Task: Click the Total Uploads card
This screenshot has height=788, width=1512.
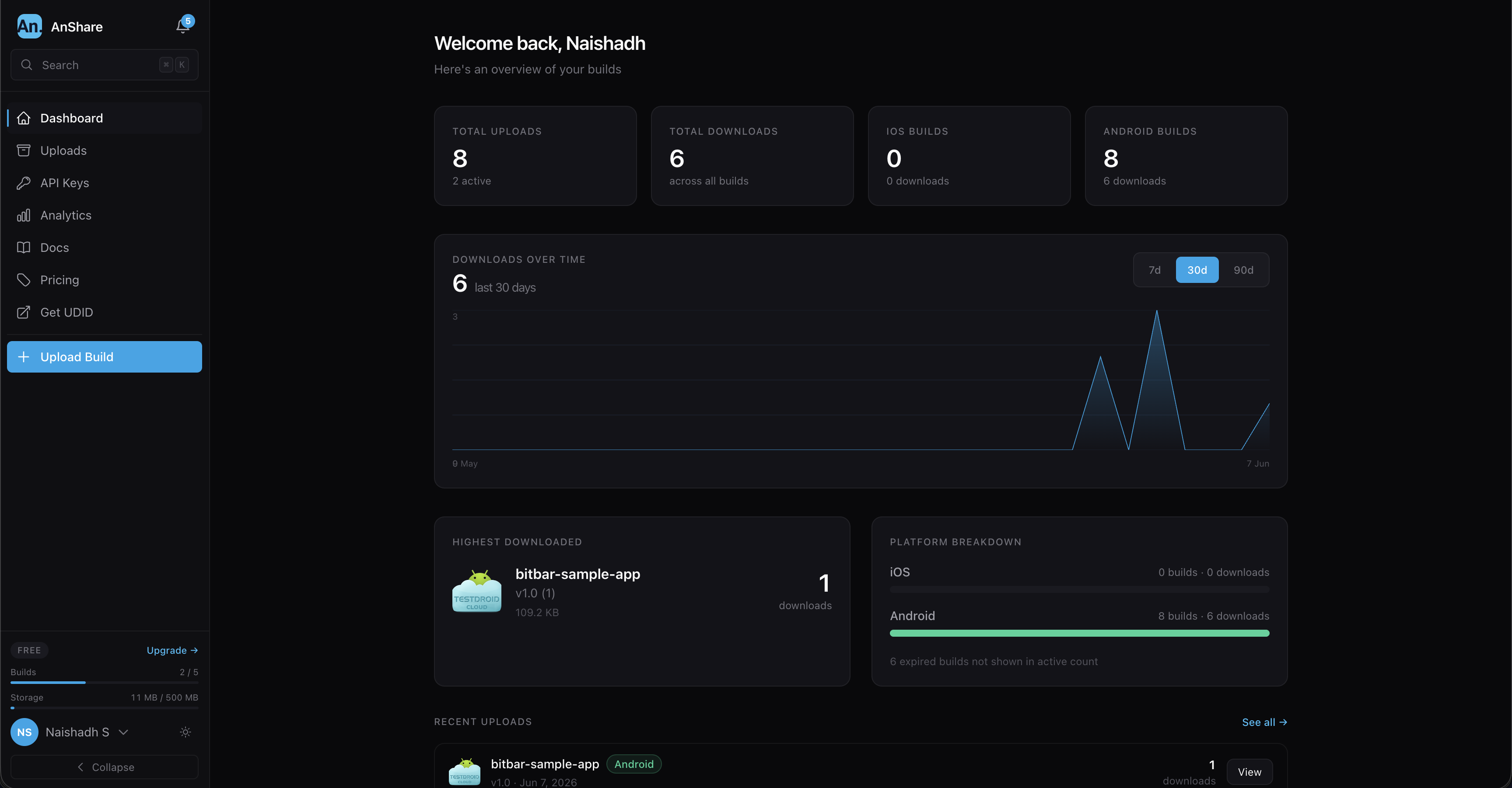Action: [x=535, y=156]
